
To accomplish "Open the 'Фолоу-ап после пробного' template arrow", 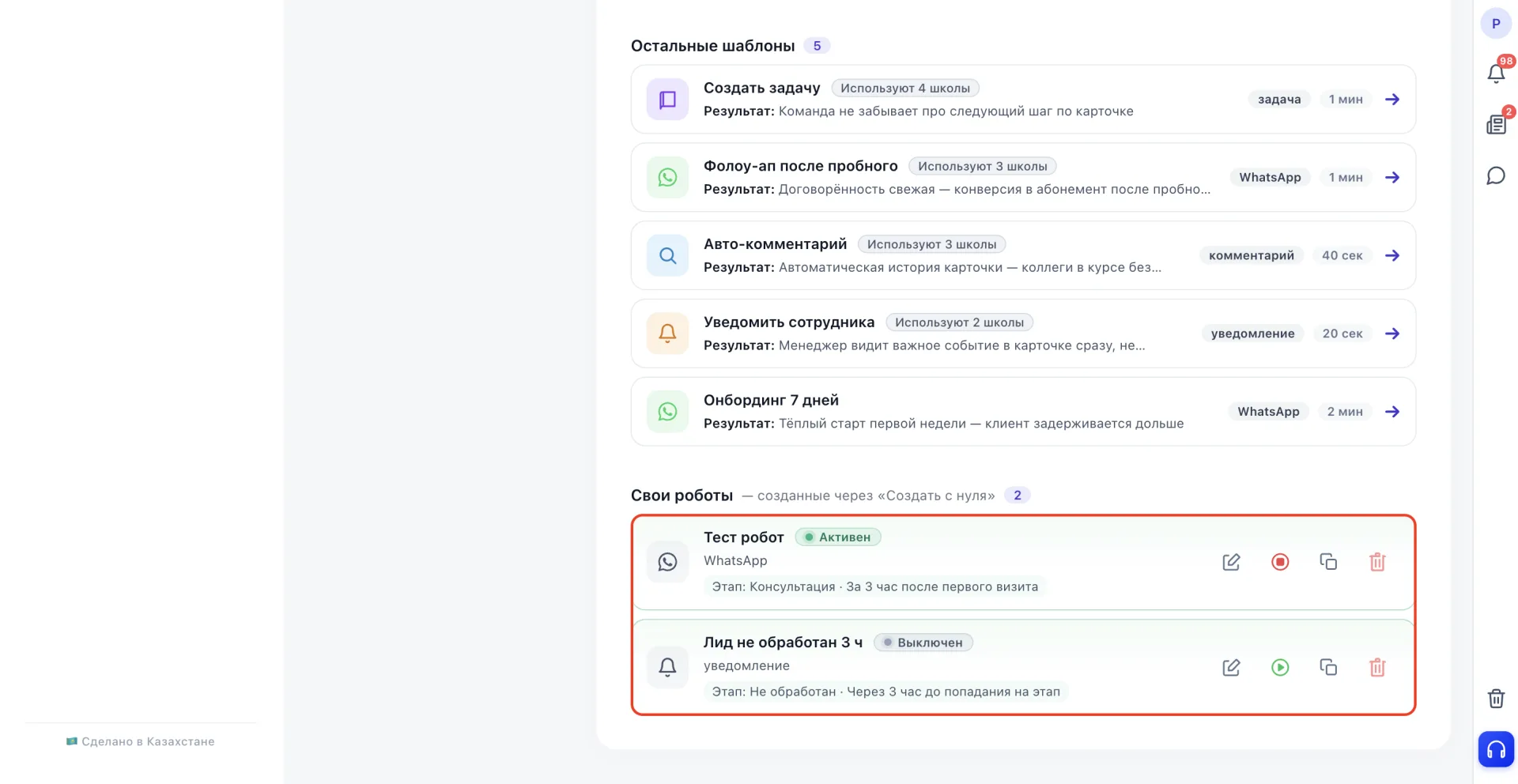I will [1392, 178].
